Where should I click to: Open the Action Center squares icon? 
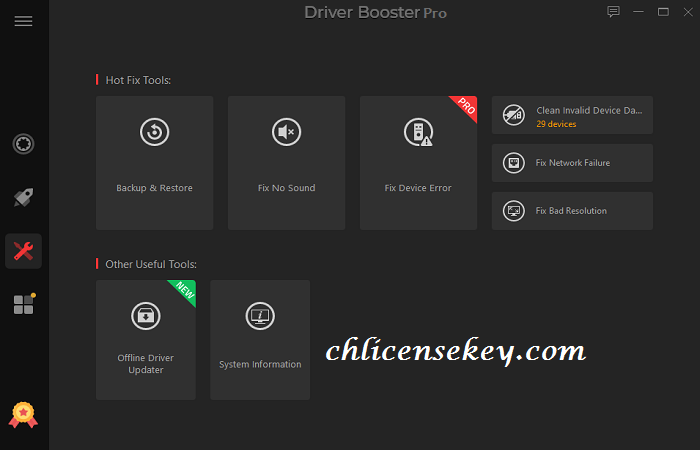pyautogui.click(x=24, y=304)
